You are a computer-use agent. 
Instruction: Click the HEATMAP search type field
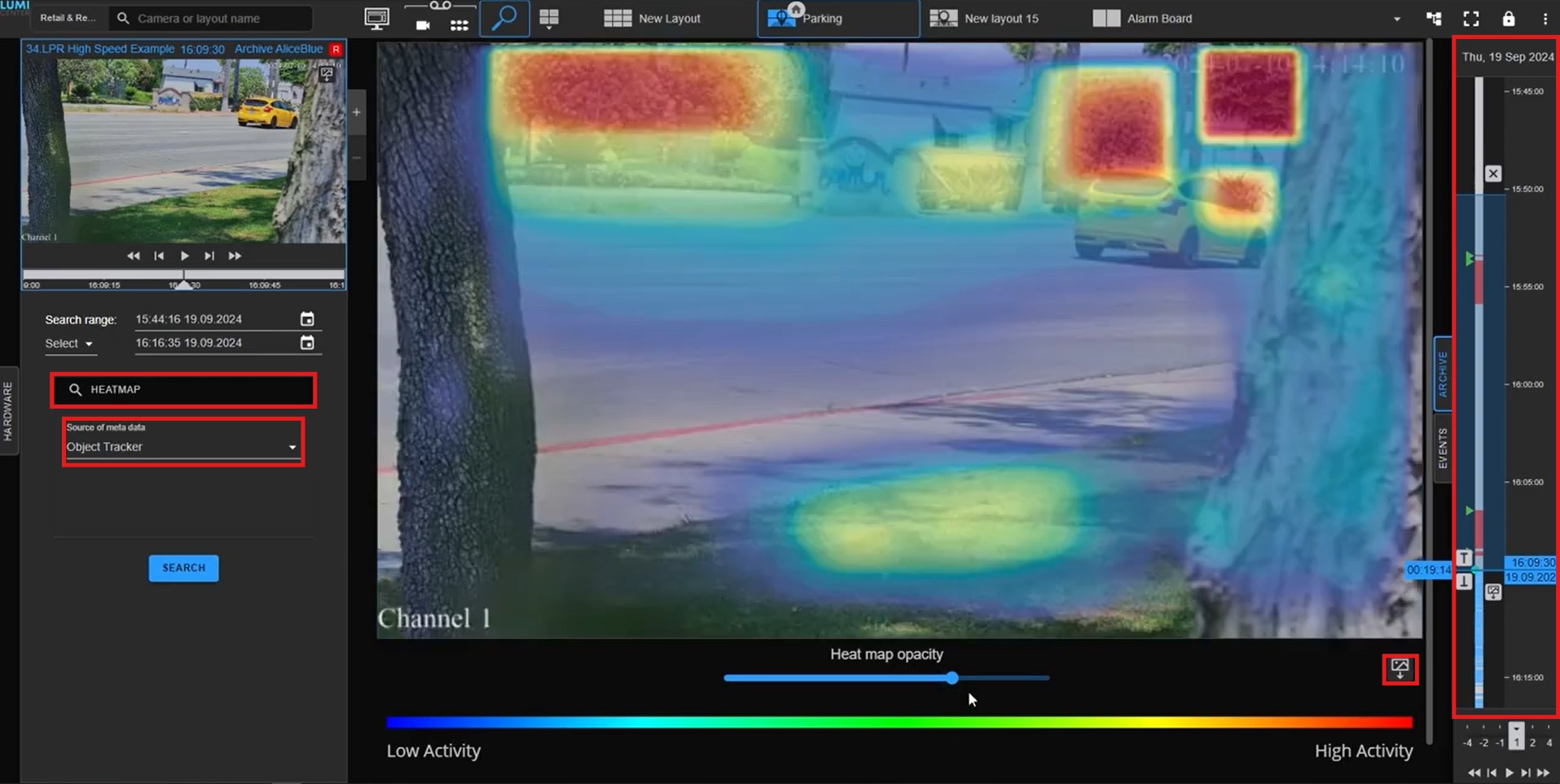pos(183,390)
